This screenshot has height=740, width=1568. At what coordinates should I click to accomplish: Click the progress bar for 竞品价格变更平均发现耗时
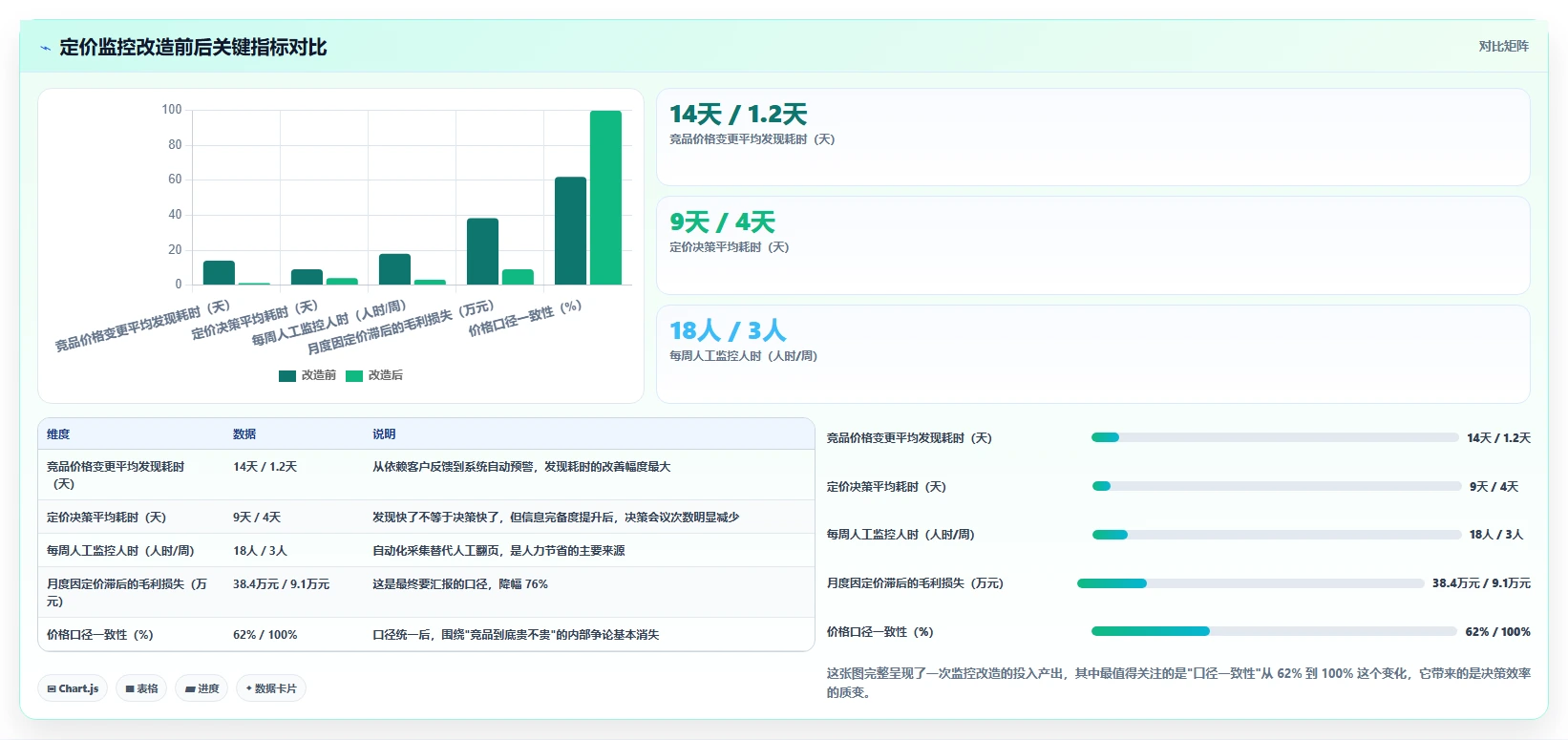1275,438
